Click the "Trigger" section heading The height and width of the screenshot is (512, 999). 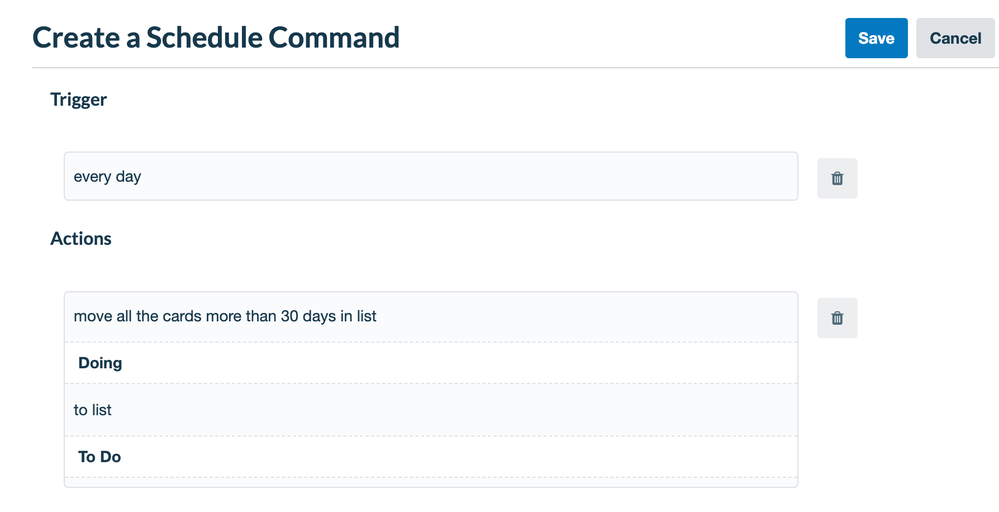click(x=78, y=100)
